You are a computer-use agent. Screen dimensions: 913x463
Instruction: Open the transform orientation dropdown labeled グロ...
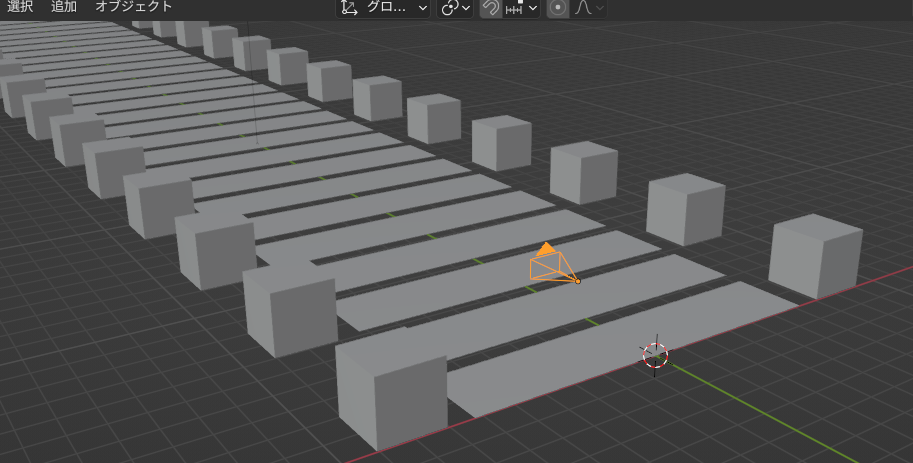385,8
